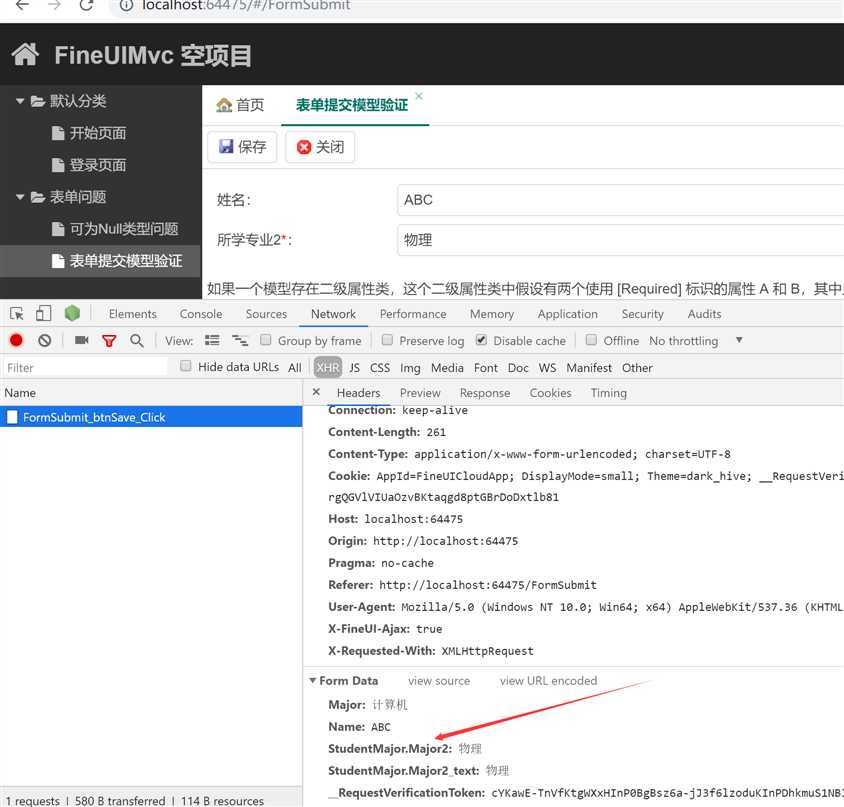Image resolution: width=844 pixels, height=807 pixels.
Task: Stop recording with the red record icon
Action: [16, 340]
